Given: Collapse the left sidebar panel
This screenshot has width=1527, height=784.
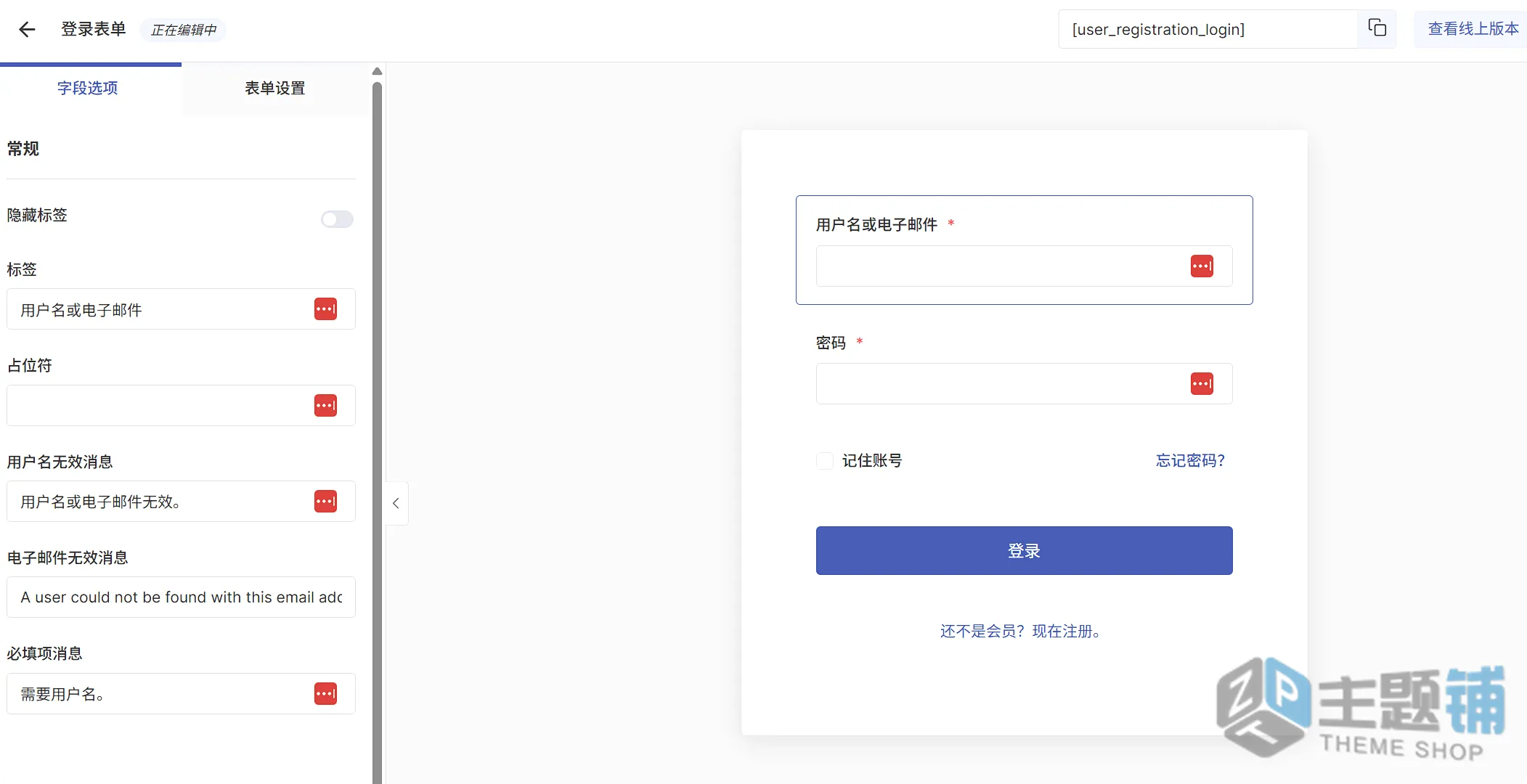Looking at the screenshot, I should [396, 503].
